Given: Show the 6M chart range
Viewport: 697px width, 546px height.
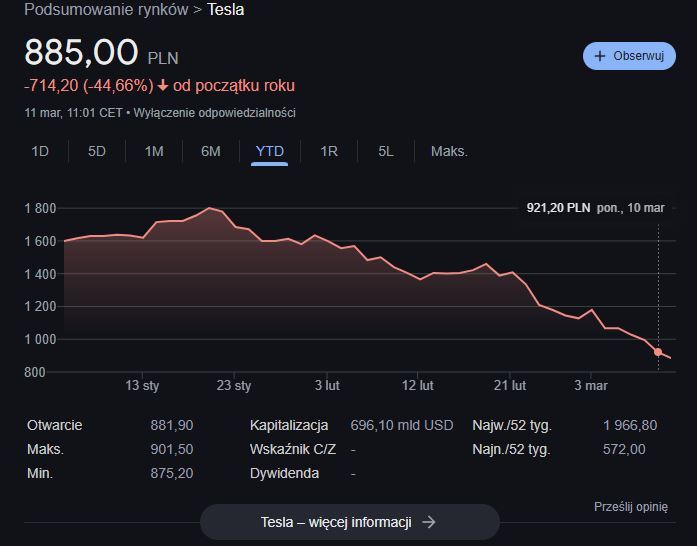Looking at the screenshot, I should 211,151.
